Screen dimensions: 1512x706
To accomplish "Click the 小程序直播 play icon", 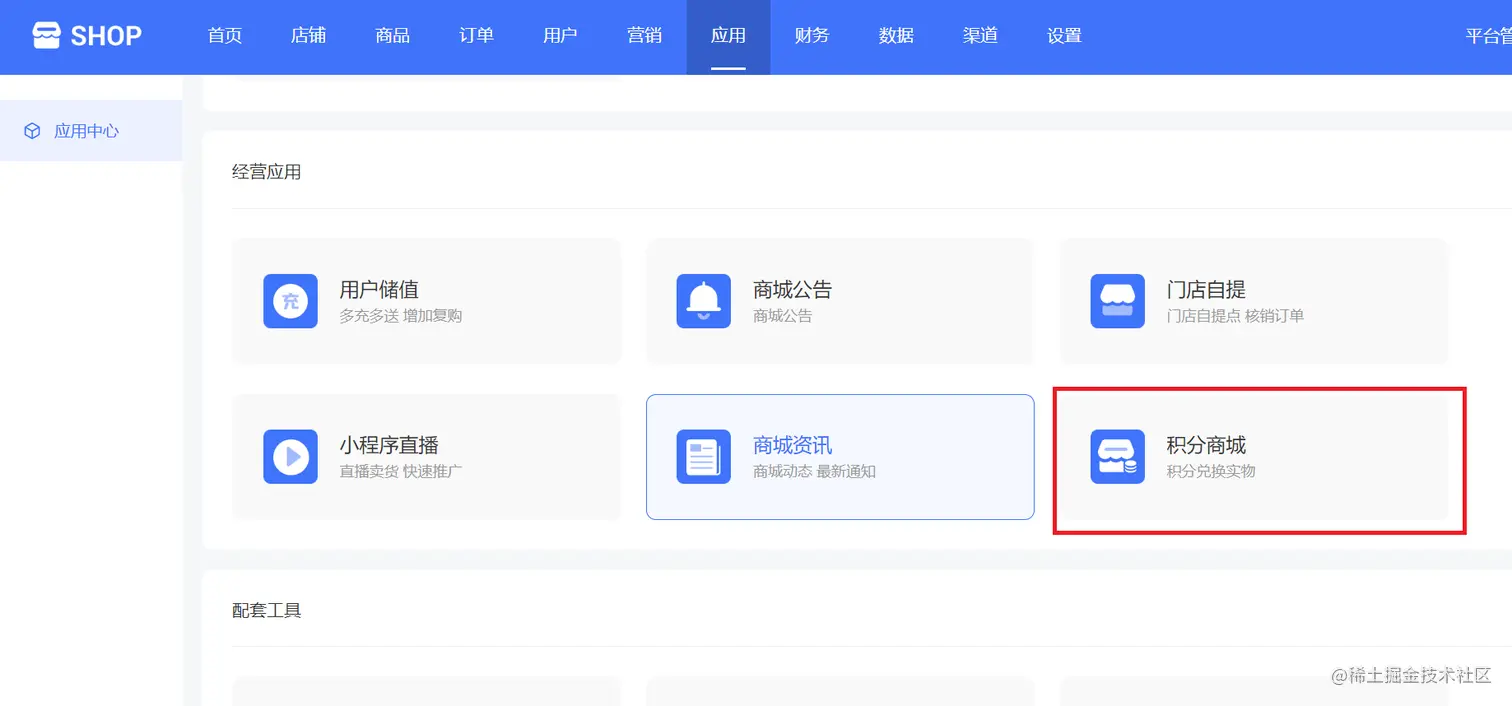I will click(290, 457).
